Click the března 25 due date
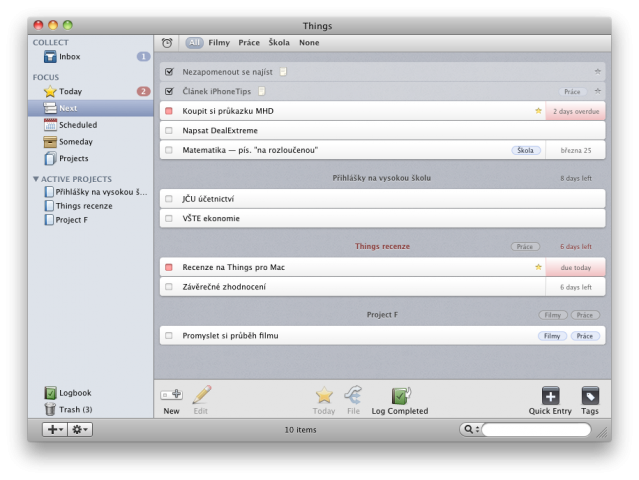The width and height of the screenshot is (639, 480). pos(575,150)
